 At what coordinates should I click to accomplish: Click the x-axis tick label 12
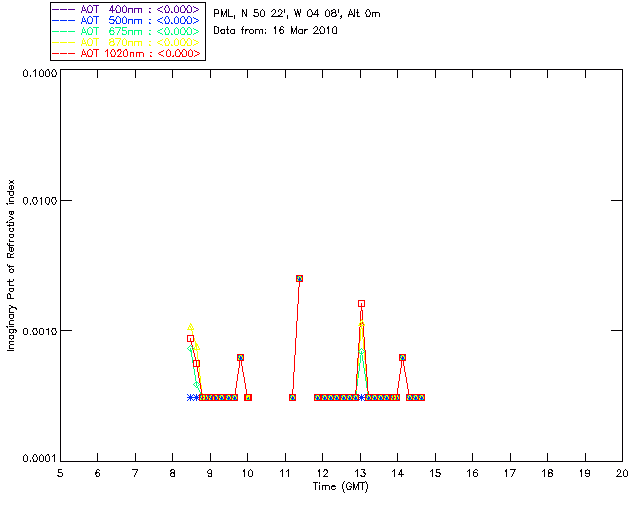(322, 473)
